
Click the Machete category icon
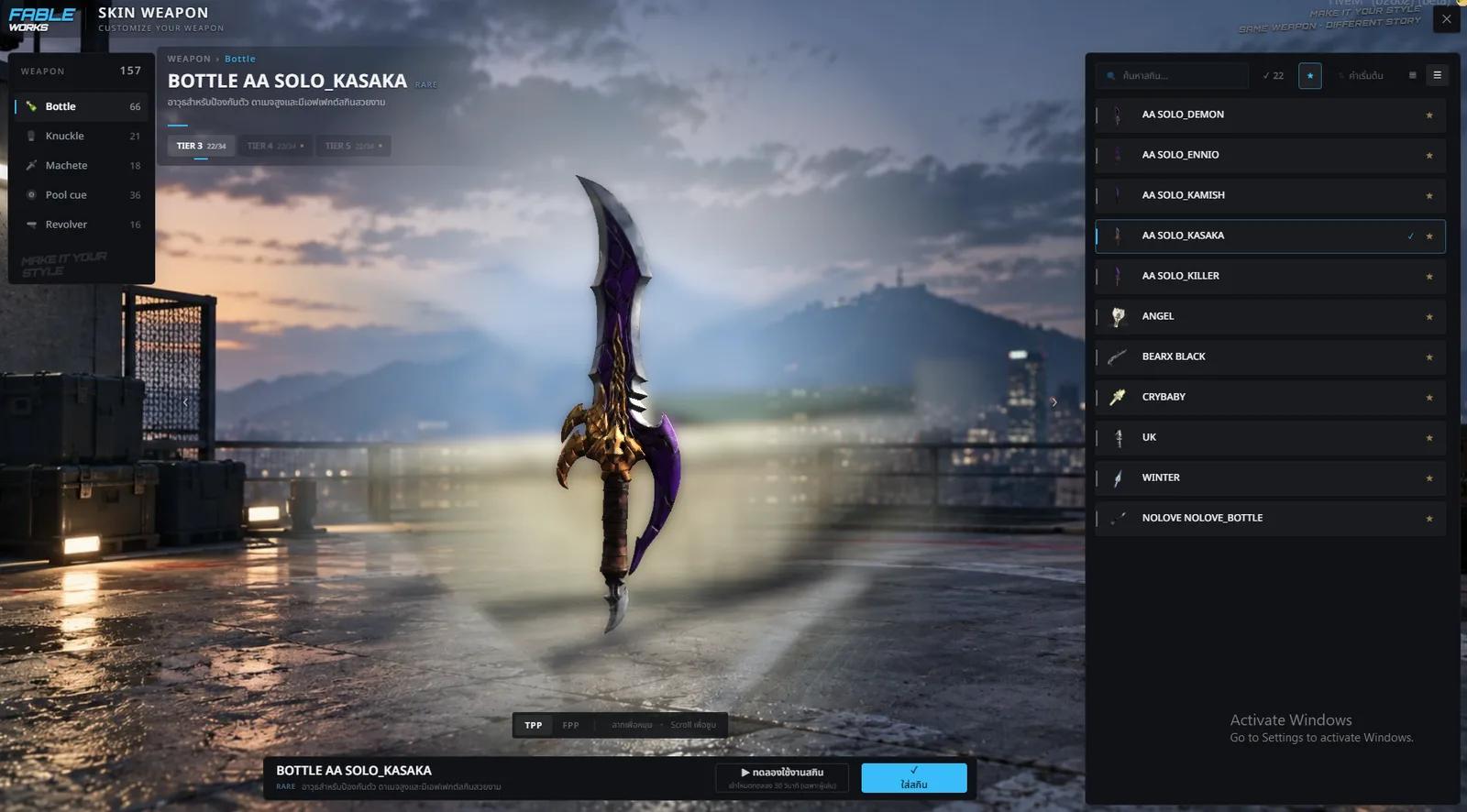tap(31, 166)
